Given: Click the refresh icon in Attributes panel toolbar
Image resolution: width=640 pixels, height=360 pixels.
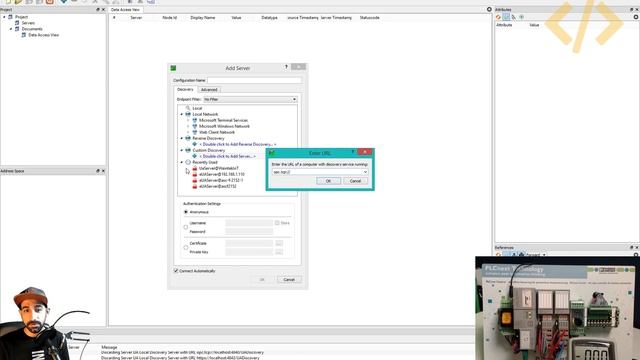Looking at the screenshot, I should coord(498,17).
